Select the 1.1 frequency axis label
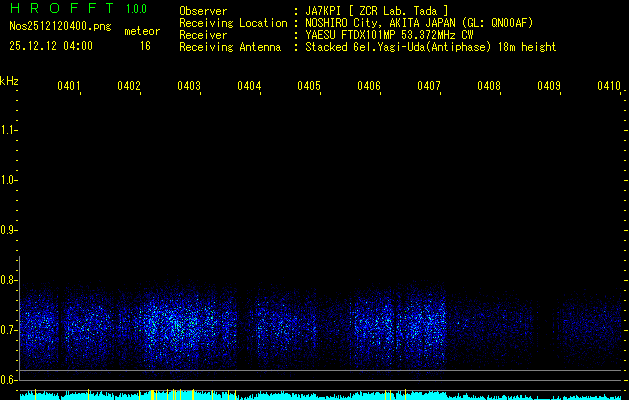 pos(9,130)
